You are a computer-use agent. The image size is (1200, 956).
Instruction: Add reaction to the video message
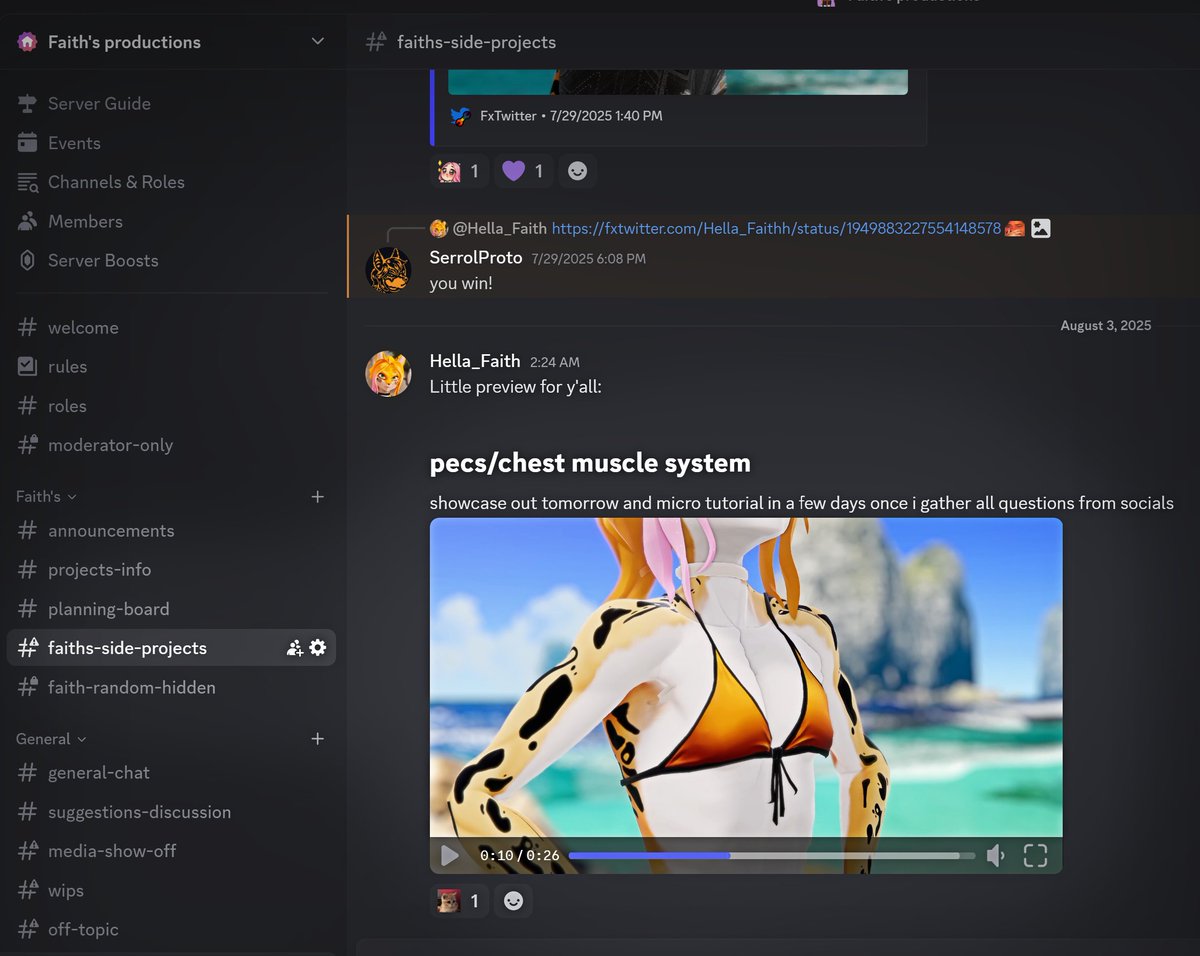(513, 901)
